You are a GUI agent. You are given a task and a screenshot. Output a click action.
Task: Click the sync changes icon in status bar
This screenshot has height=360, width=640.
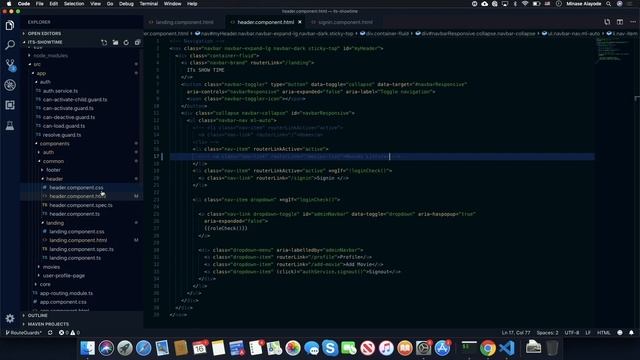pos(50,333)
